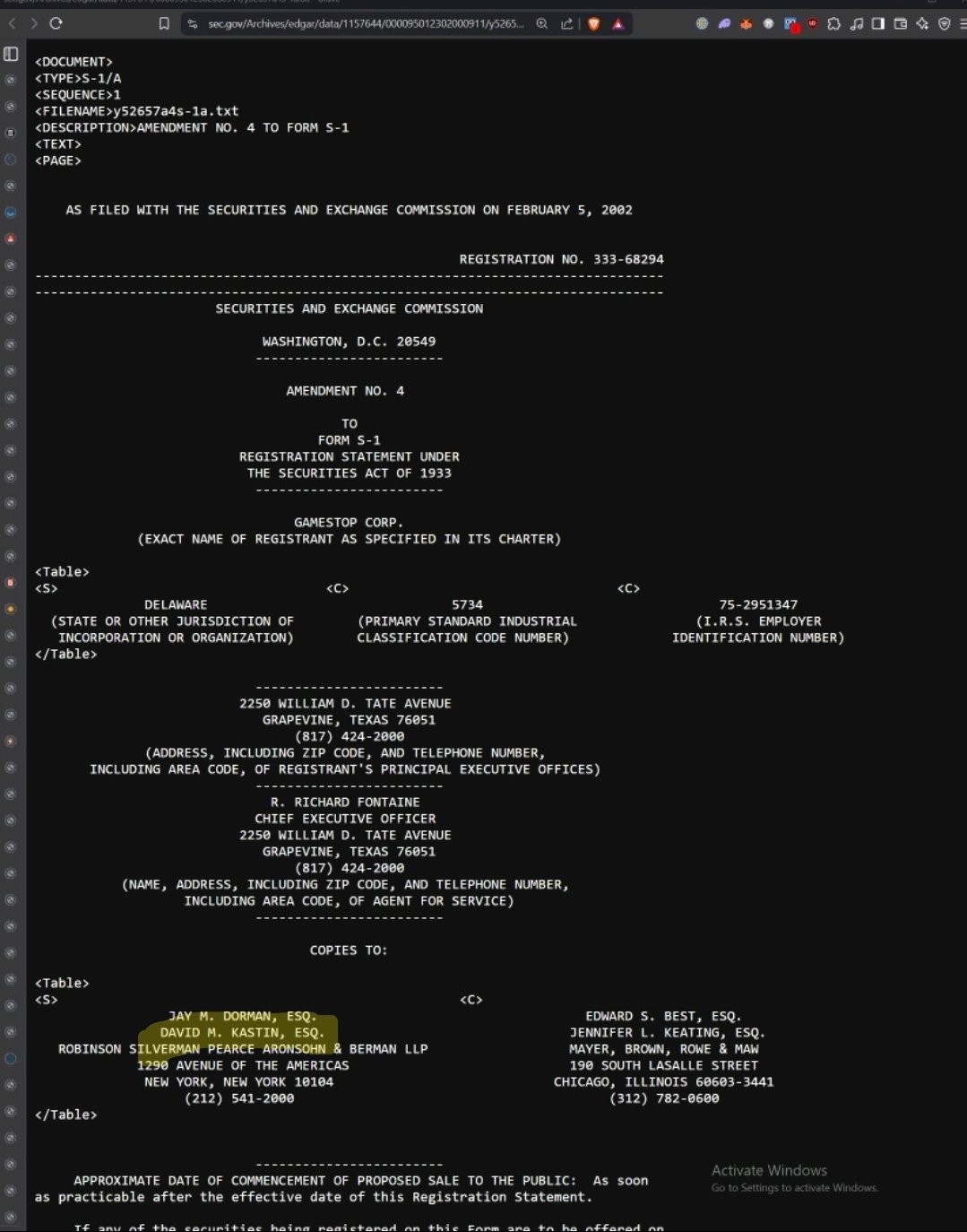Click the GAMESTOP CORP. registrant name

coord(349,522)
